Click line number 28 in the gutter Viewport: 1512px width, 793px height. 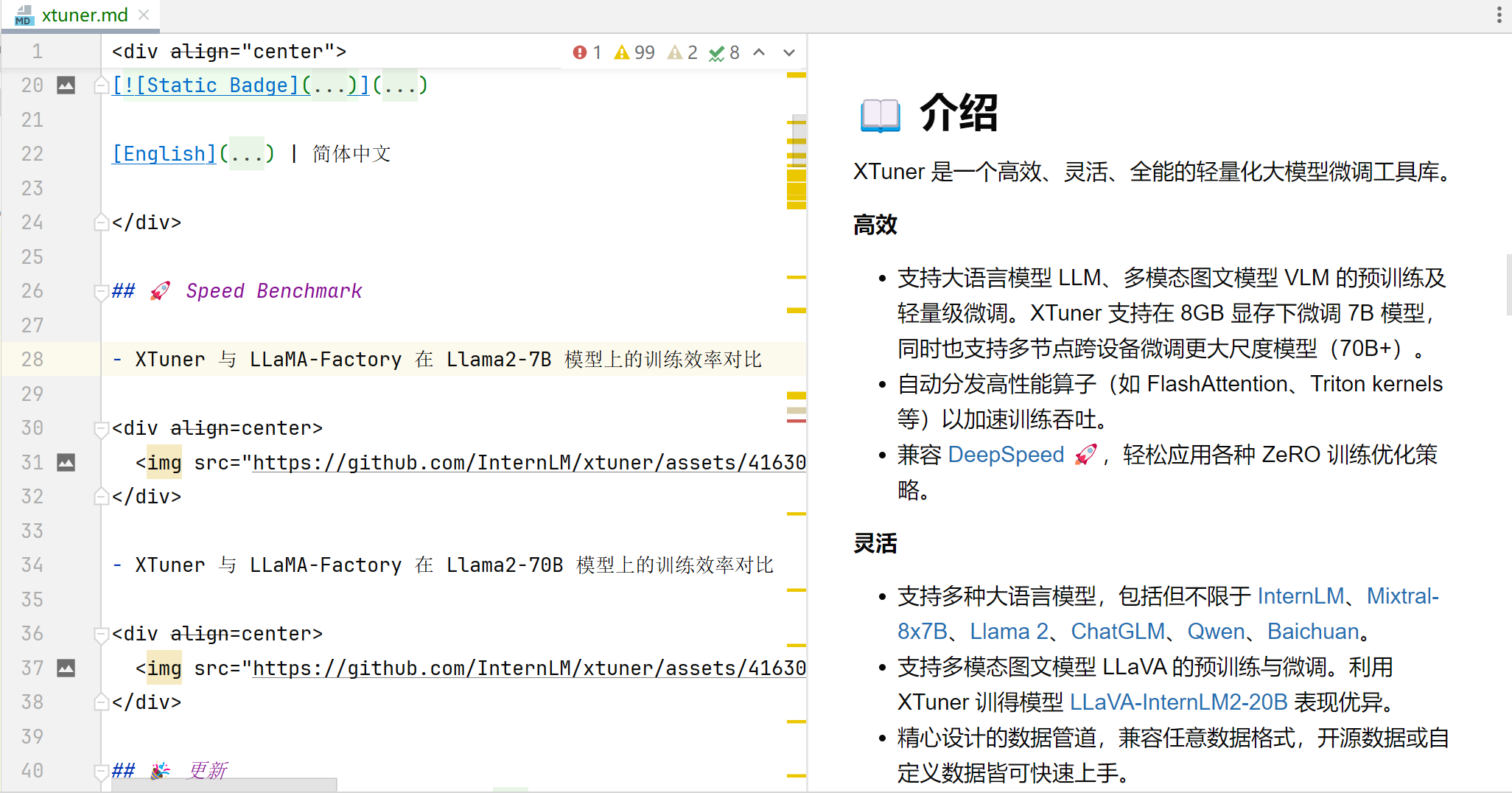pyautogui.click(x=32, y=360)
